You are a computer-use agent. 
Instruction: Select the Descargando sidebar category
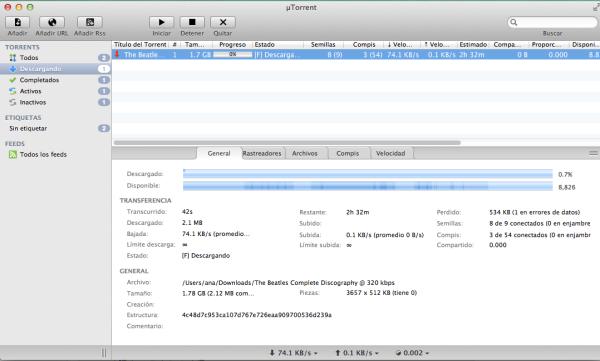point(55,69)
